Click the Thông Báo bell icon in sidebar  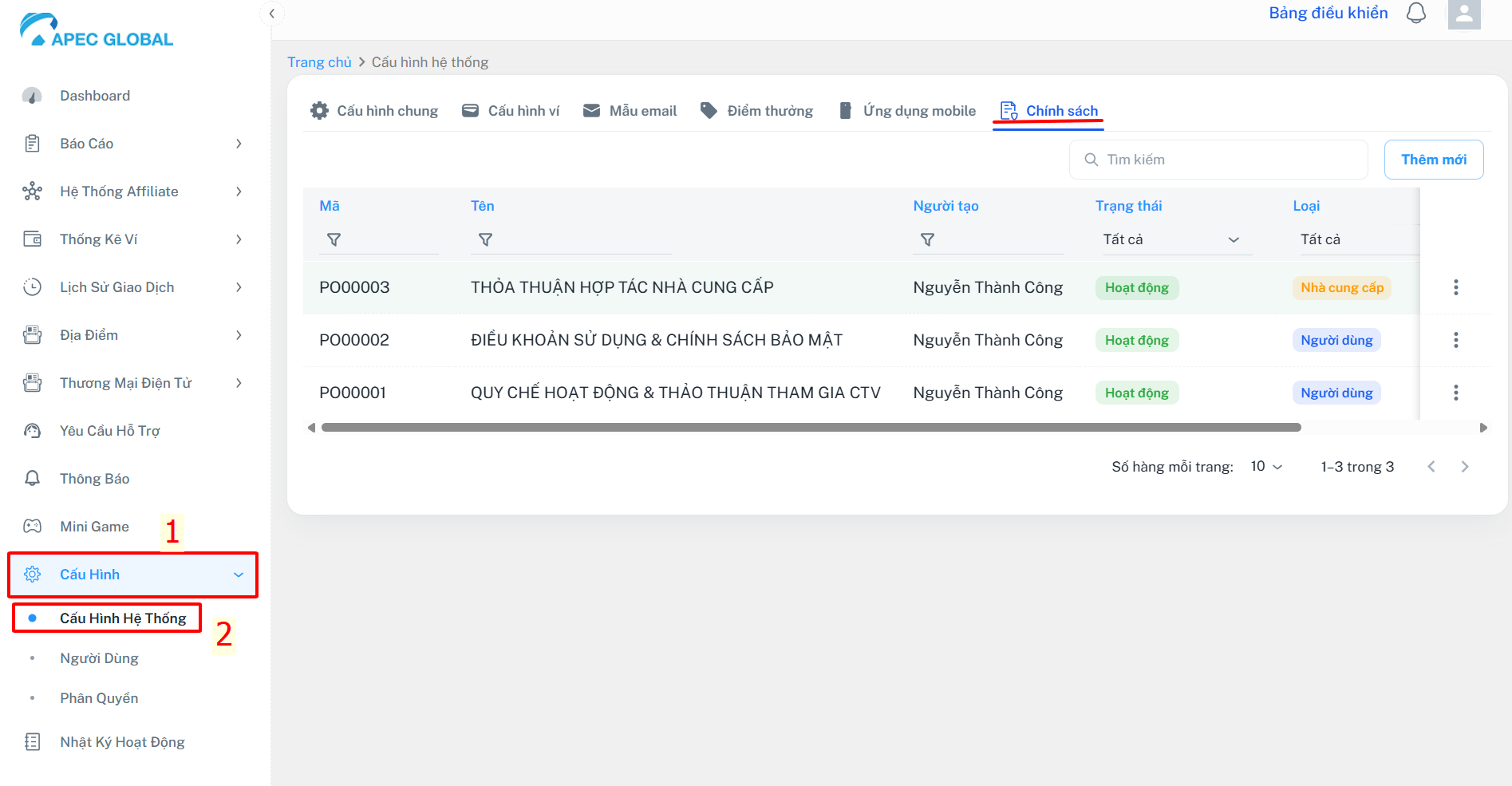point(32,479)
